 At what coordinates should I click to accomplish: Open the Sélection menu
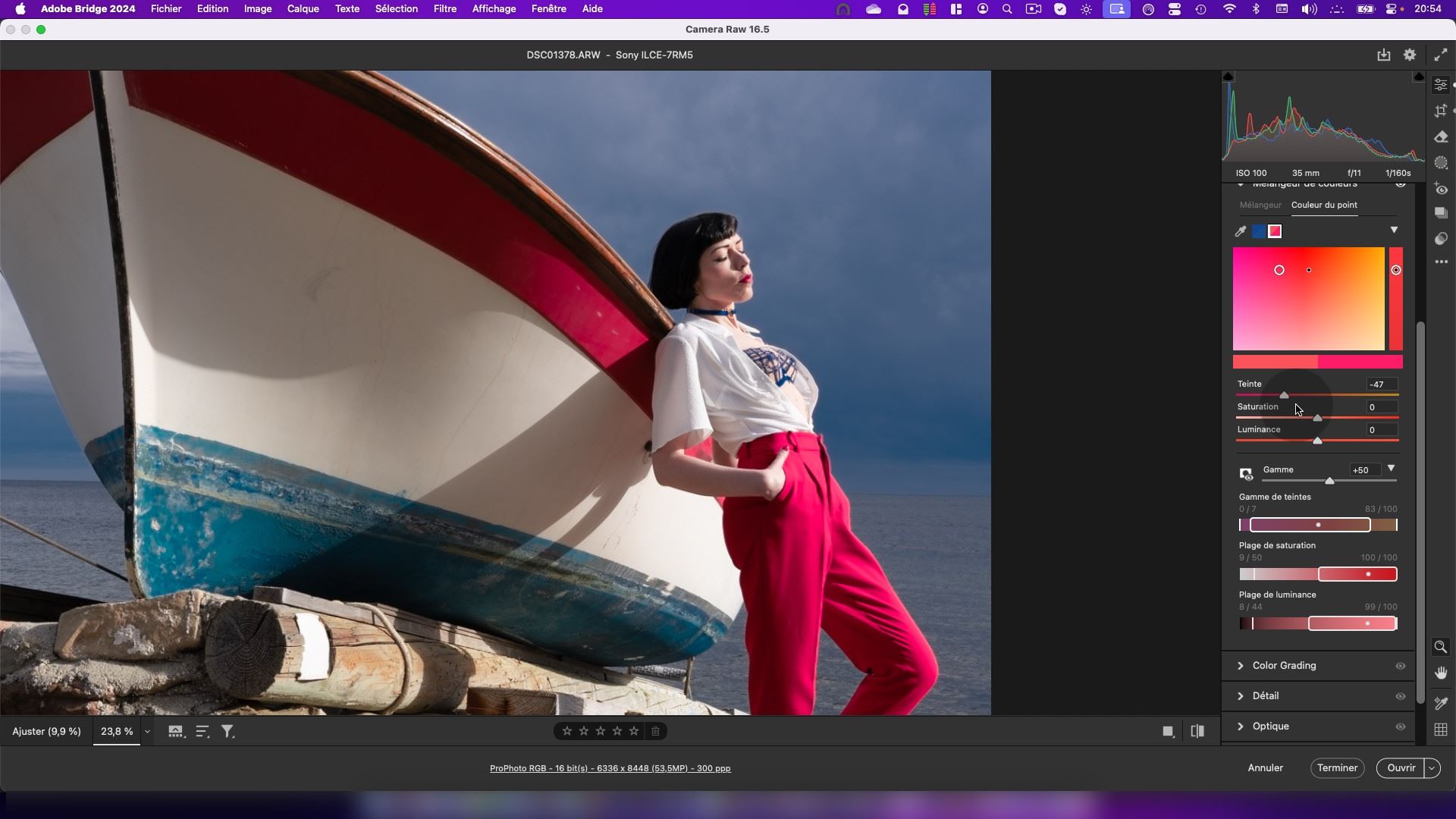click(396, 9)
